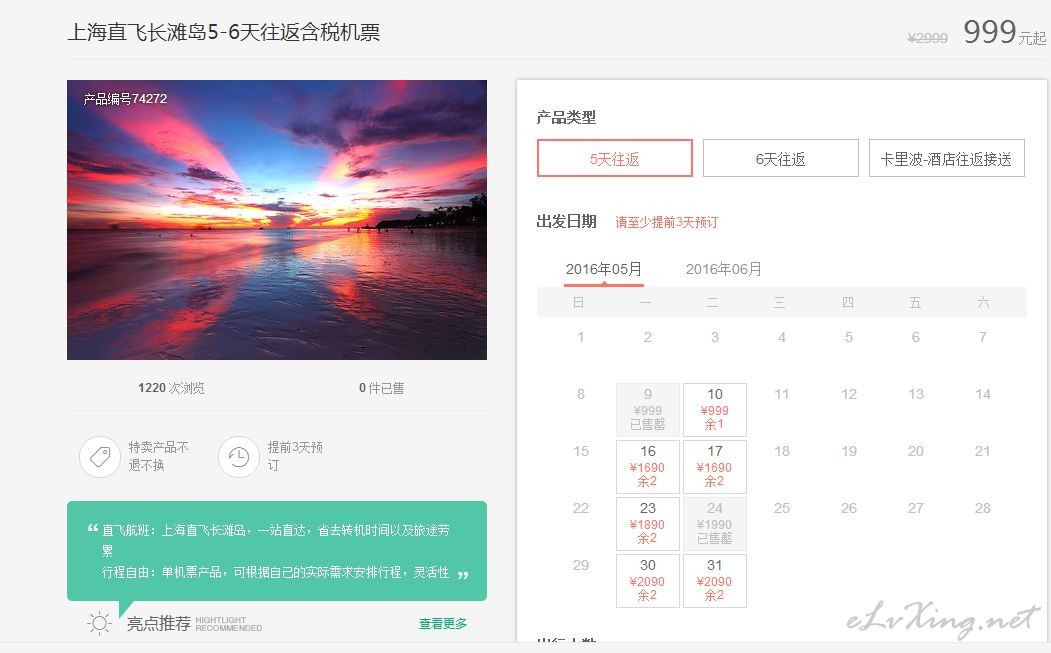Click the 出发日期 section heading
The height and width of the screenshot is (653, 1051).
tap(566, 221)
